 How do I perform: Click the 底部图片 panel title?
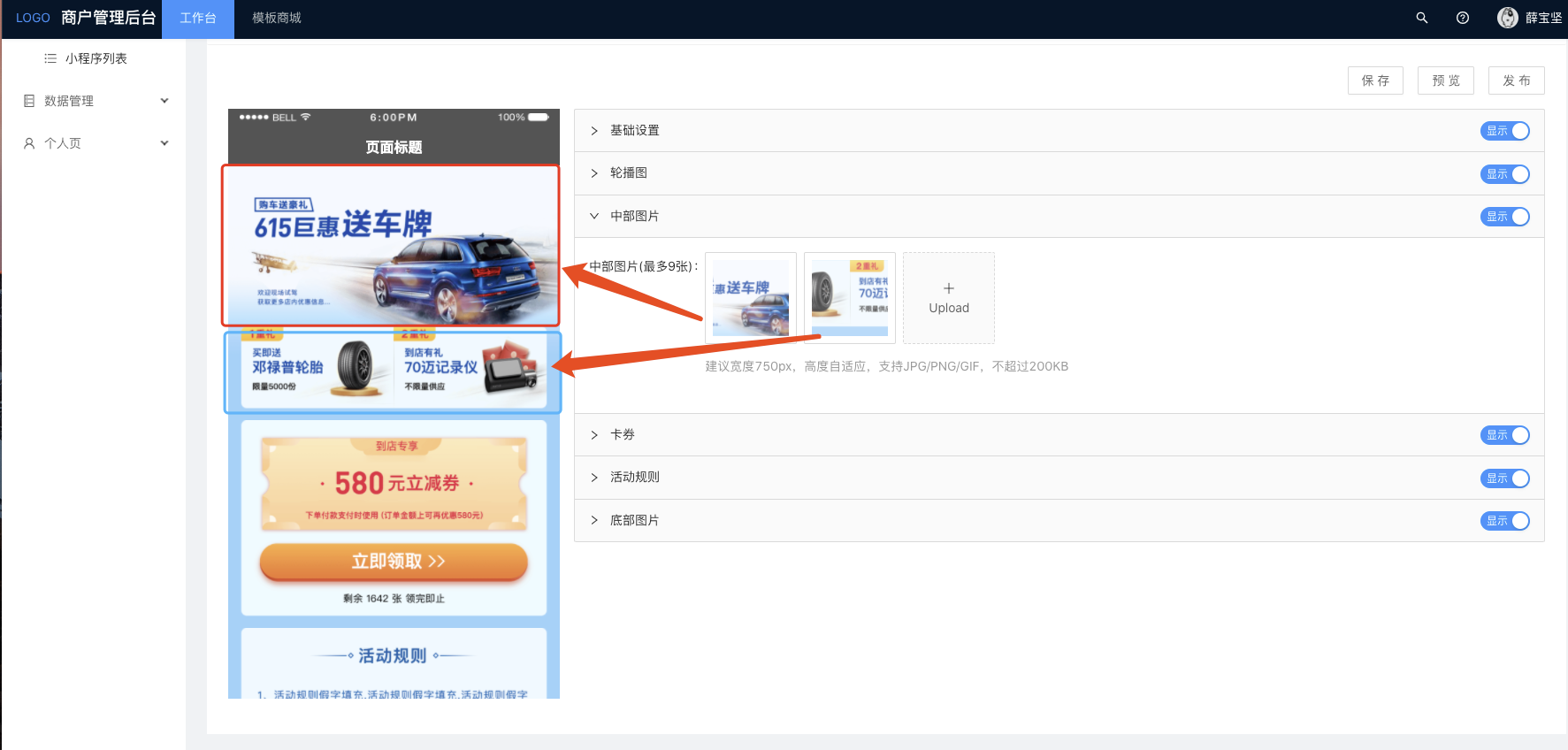634,520
